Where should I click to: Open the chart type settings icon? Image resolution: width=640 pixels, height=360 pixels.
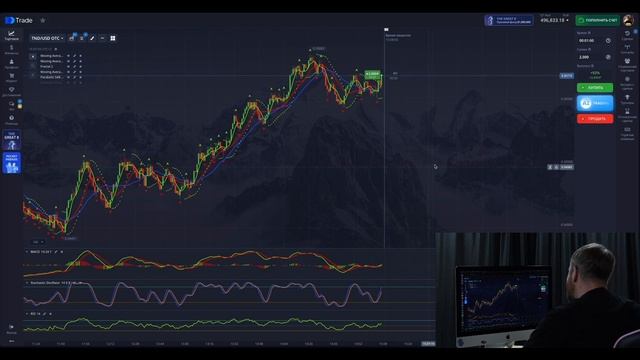point(72,38)
